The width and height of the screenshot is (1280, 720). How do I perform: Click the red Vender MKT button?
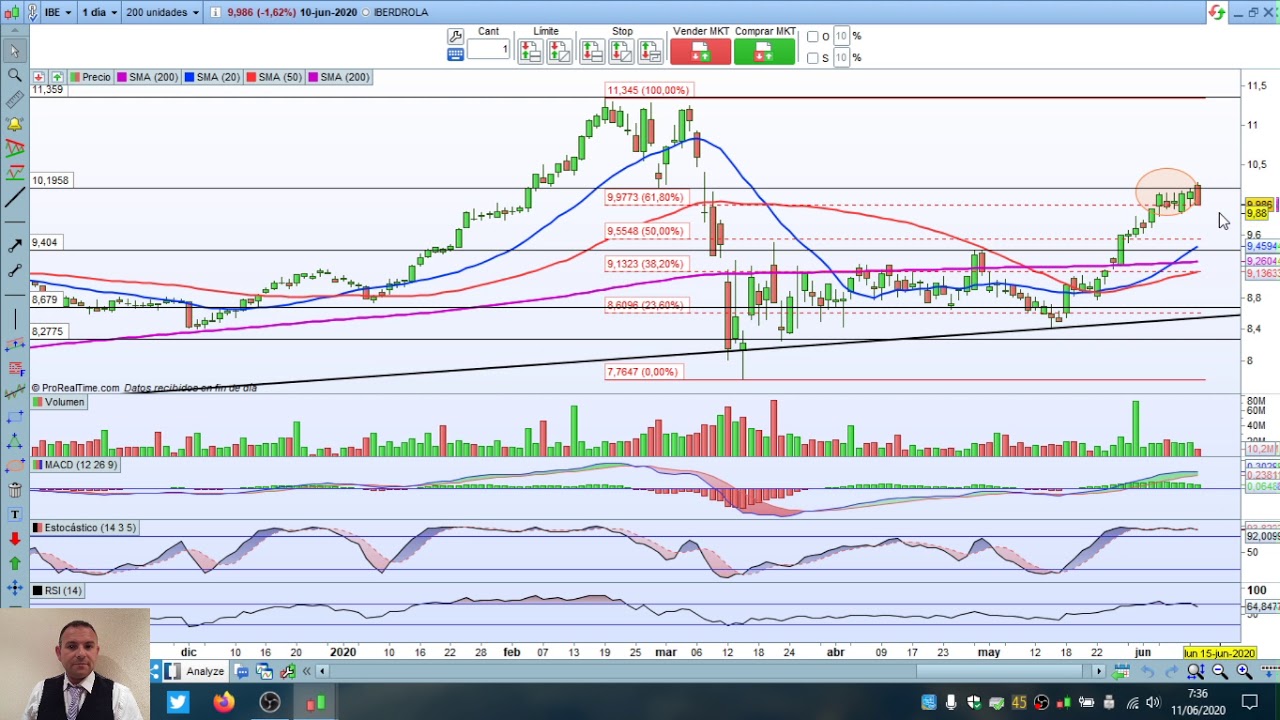pos(700,51)
